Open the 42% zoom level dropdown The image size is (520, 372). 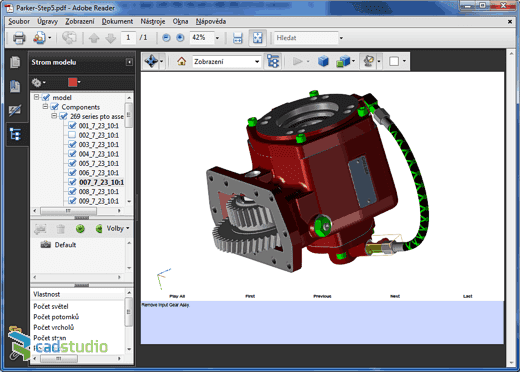tap(217, 38)
